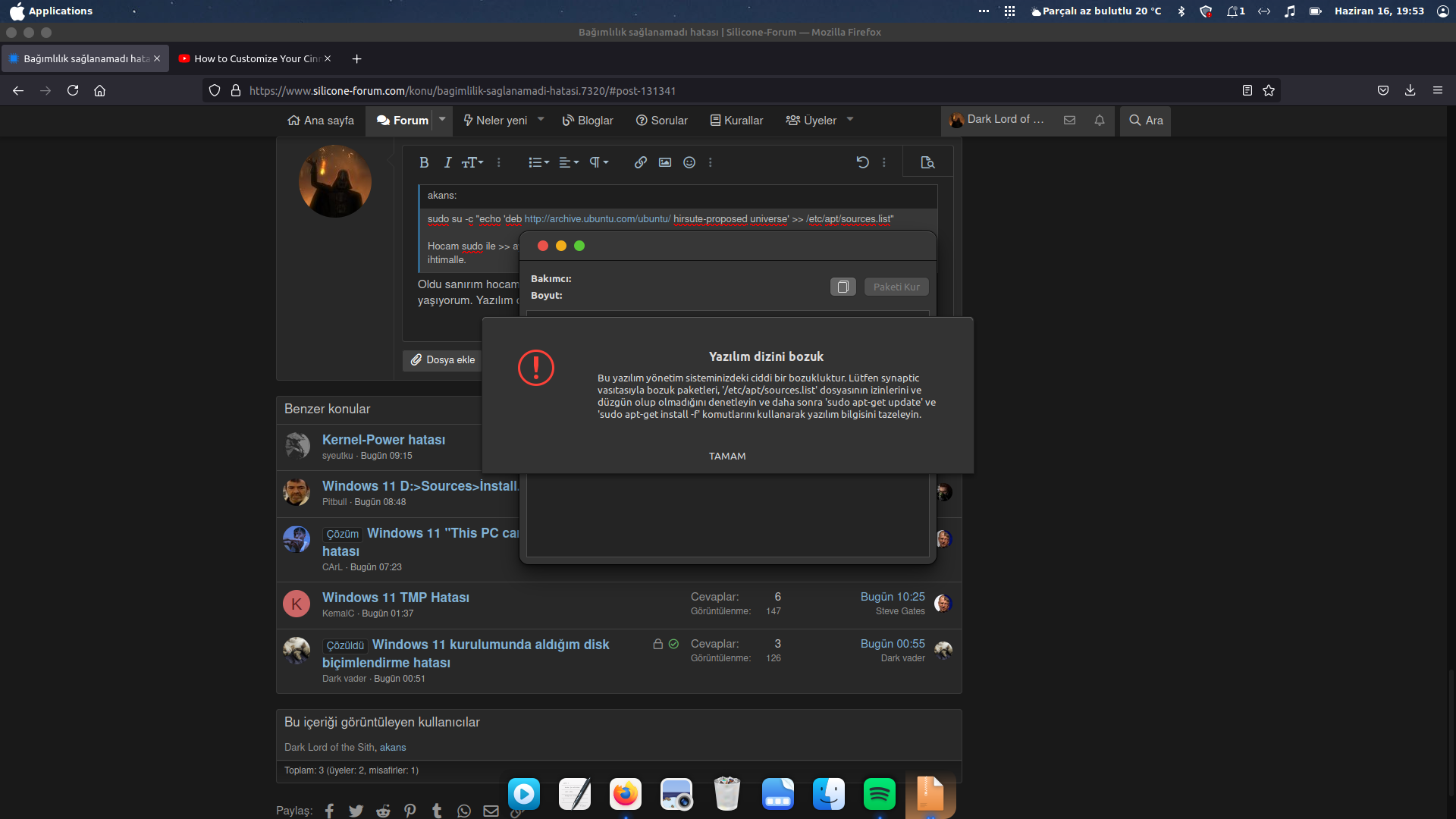1456x819 pixels.
Task: Open the text alignment dropdown
Action: click(569, 162)
